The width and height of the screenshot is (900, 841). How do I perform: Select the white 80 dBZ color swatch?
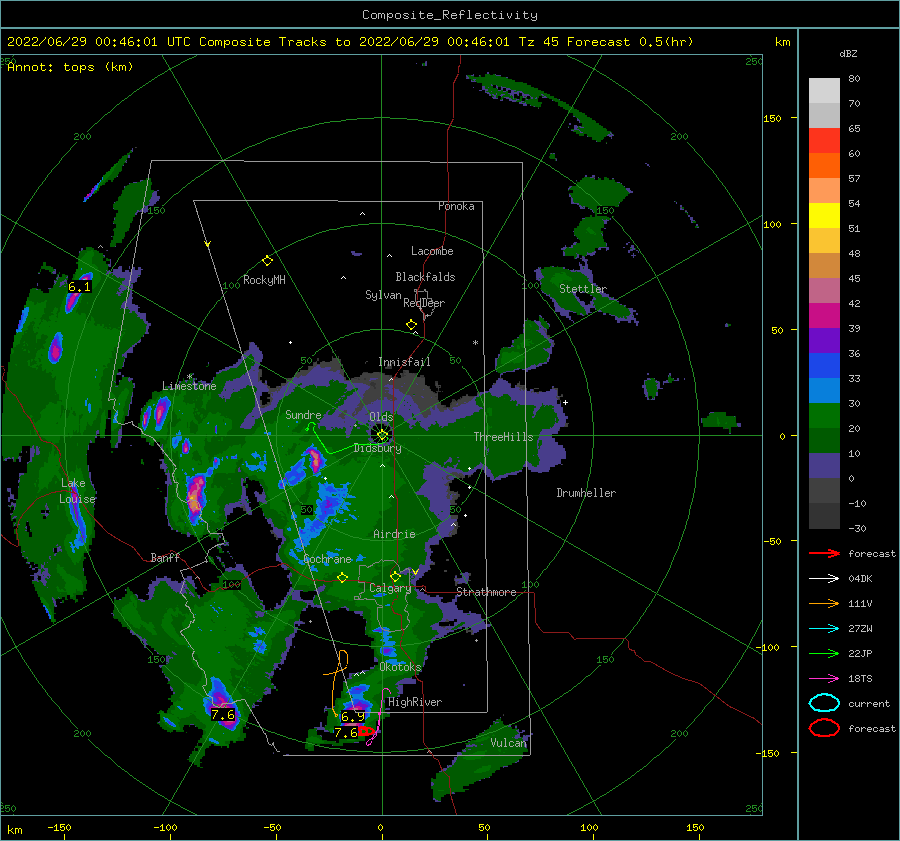click(x=824, y=91)
